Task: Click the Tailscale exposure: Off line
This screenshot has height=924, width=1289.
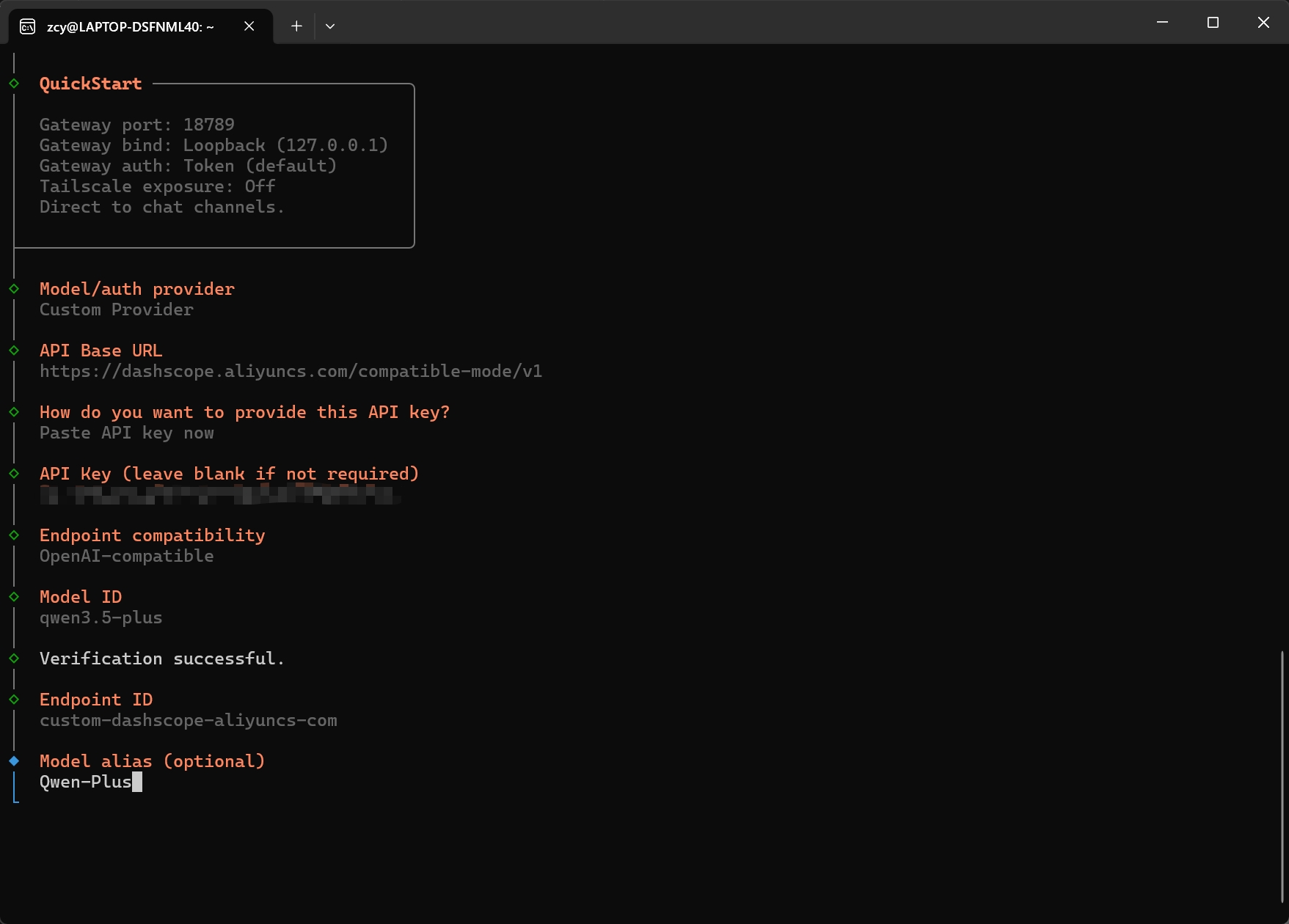Action: pos(158,186)
